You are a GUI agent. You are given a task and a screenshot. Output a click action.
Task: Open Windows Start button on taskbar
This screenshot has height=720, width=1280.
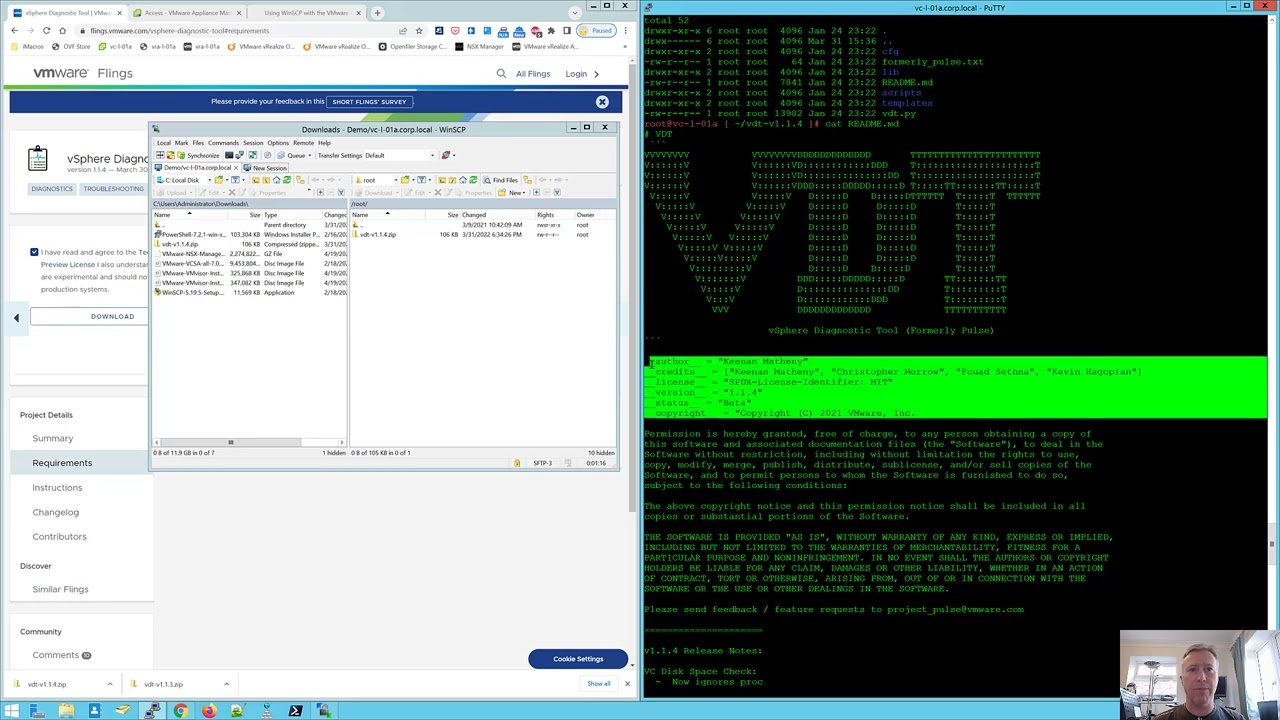tap(10, 711)
